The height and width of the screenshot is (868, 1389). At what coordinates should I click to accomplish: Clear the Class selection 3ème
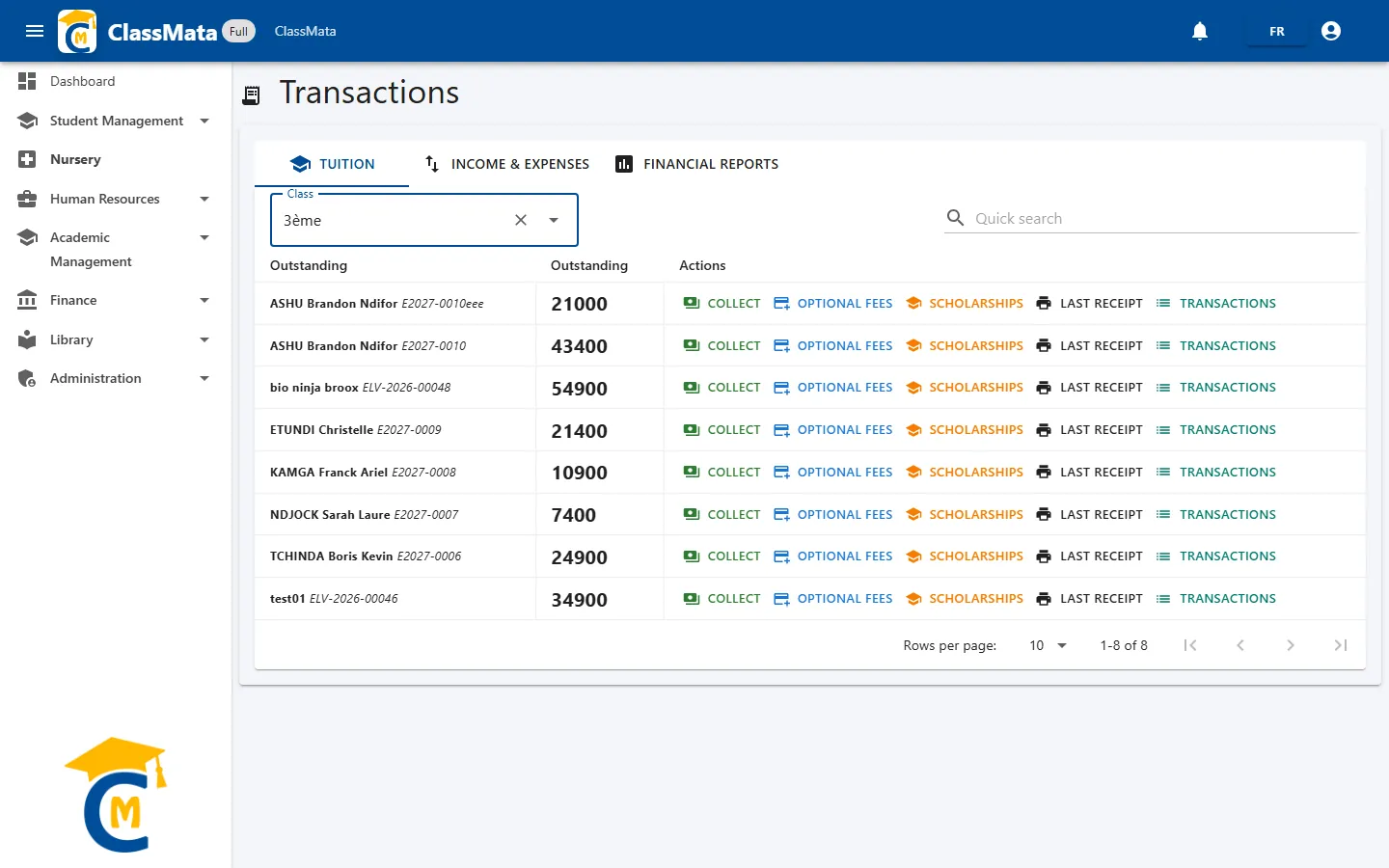(x=521, y=220)
